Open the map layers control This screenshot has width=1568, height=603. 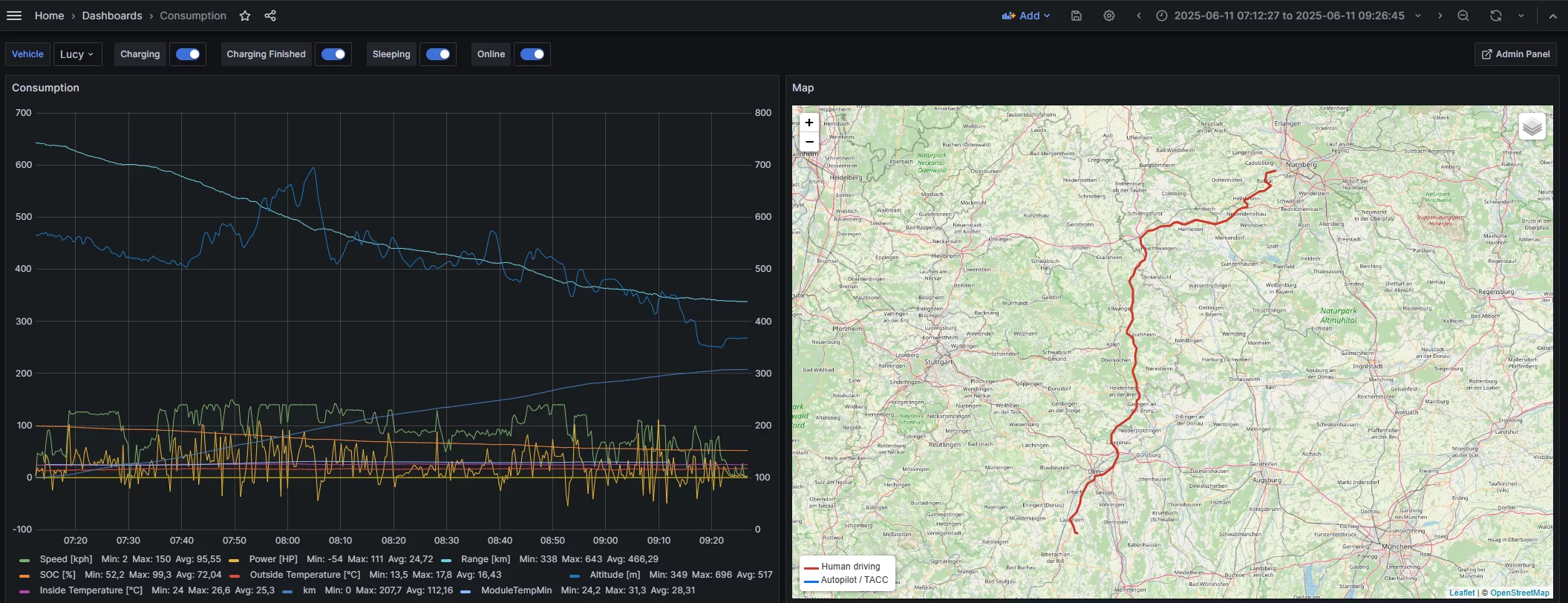tap(1532, 127)
